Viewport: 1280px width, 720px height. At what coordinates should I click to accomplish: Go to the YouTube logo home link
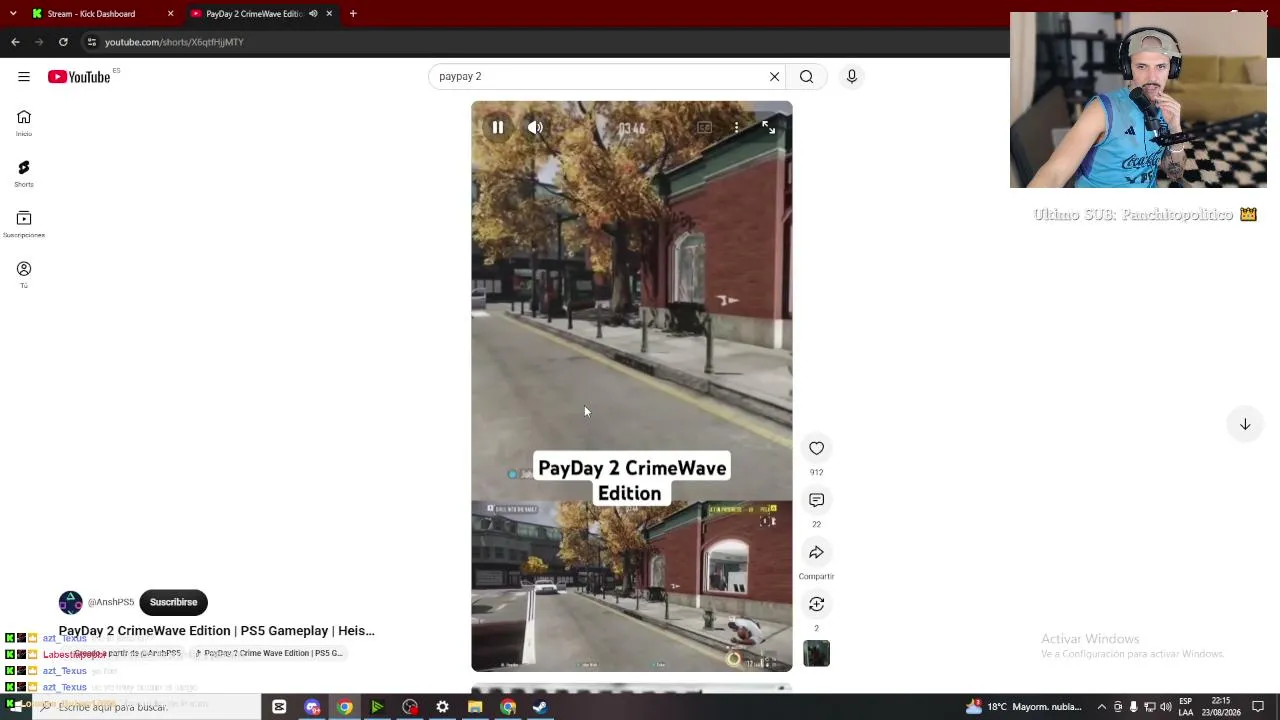tap(79, 77)
